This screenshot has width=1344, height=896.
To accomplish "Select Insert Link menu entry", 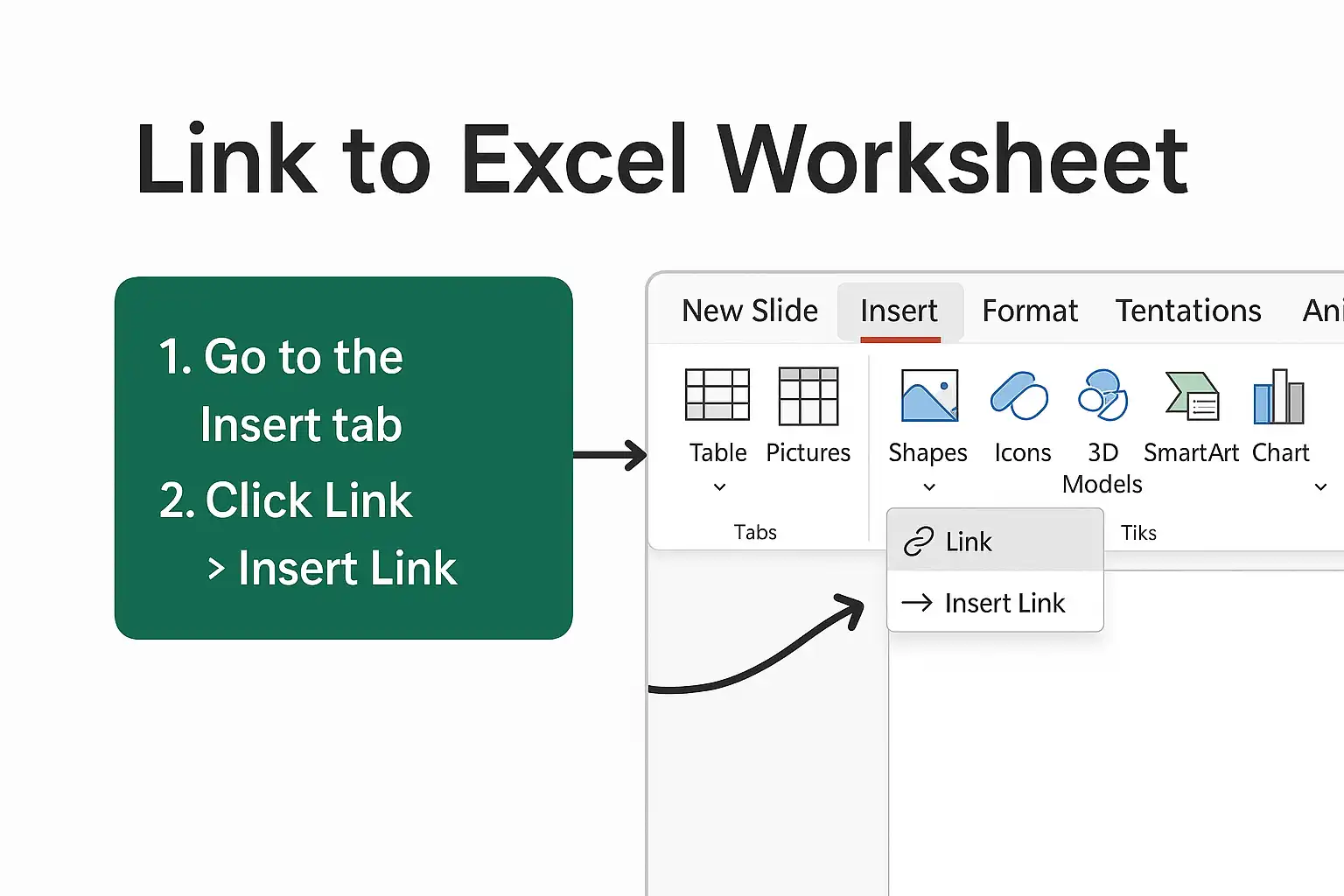I will (x=996, y=602).
